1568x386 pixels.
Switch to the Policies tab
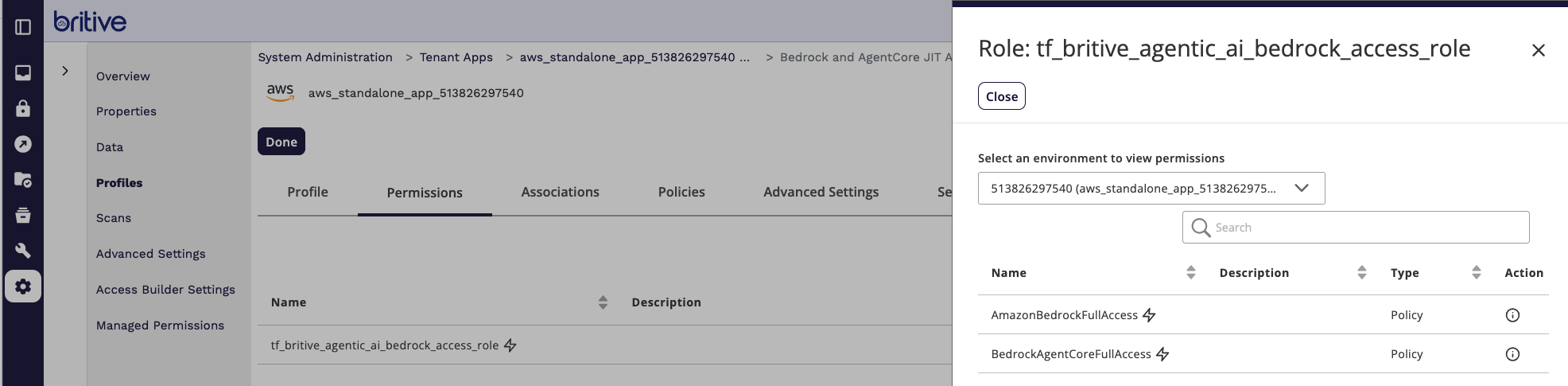pyautogui.click(x=681, y=192)
